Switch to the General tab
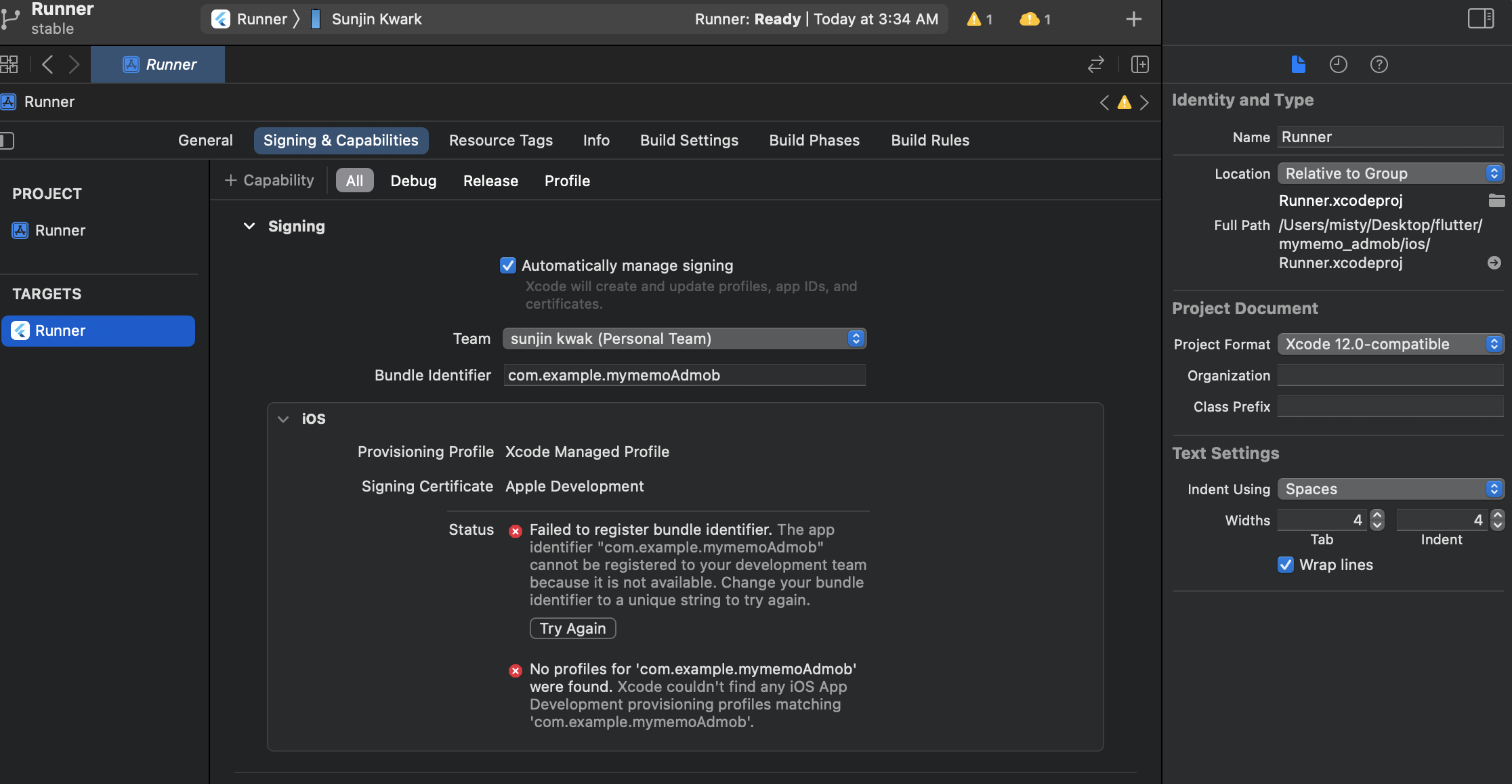This screenshot has height=784, width=1512. tap(205, 140)
